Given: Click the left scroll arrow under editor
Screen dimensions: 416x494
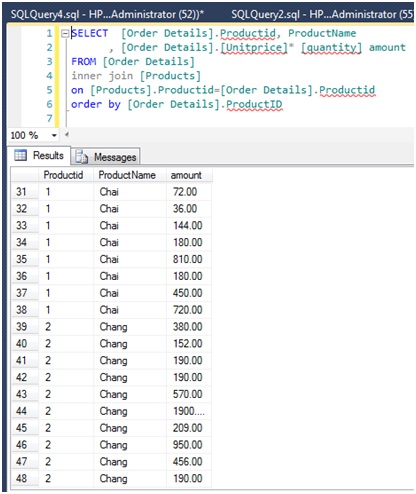Looking at the screenshot, I should [67, 135].
